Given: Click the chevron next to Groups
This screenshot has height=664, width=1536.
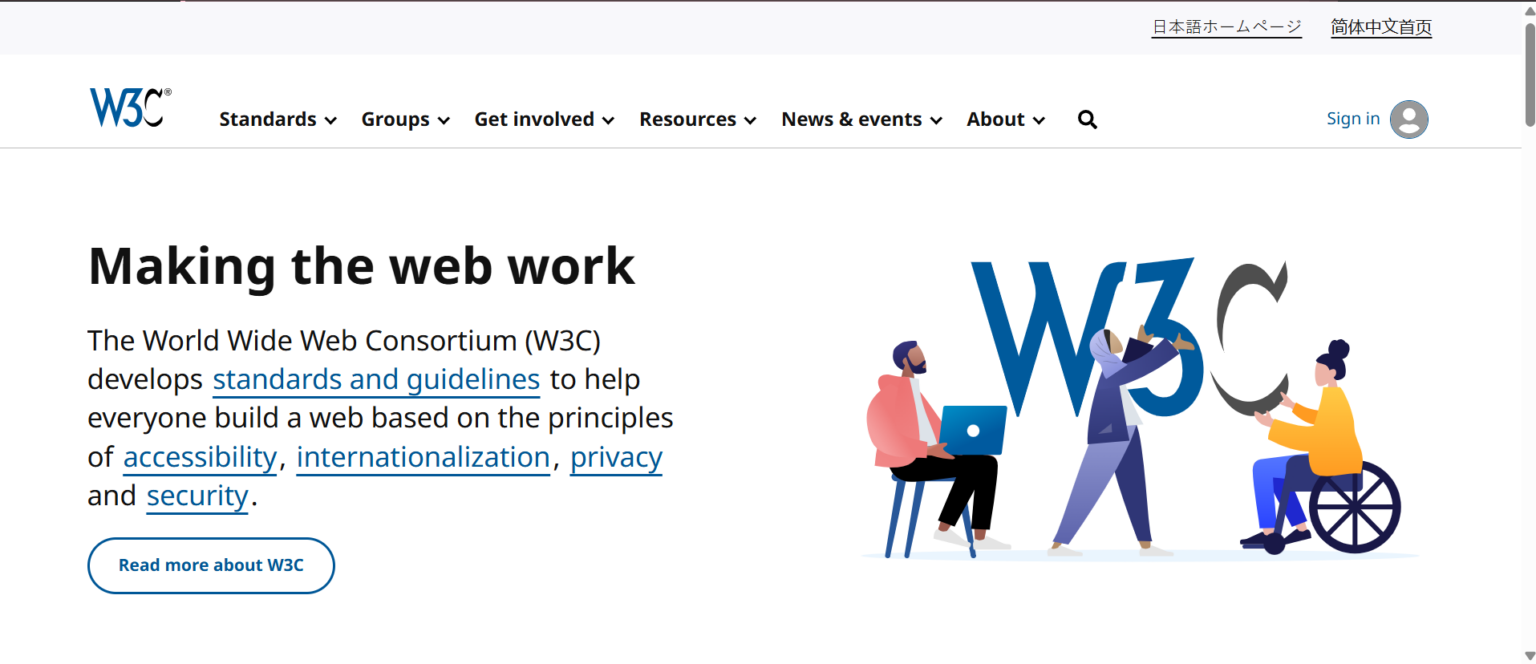Looking at the screenshot, I should click(x=446, y=120).
